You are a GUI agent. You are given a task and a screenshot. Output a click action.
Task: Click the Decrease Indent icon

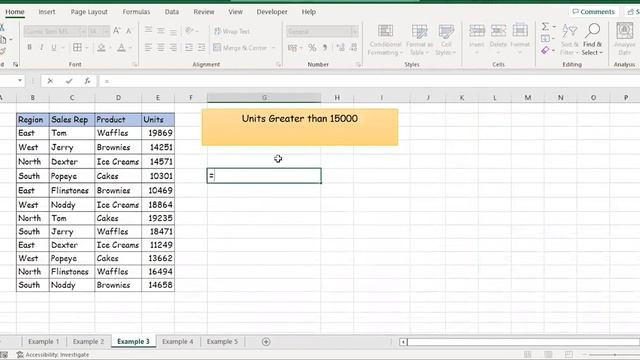[x=189, y=47]
